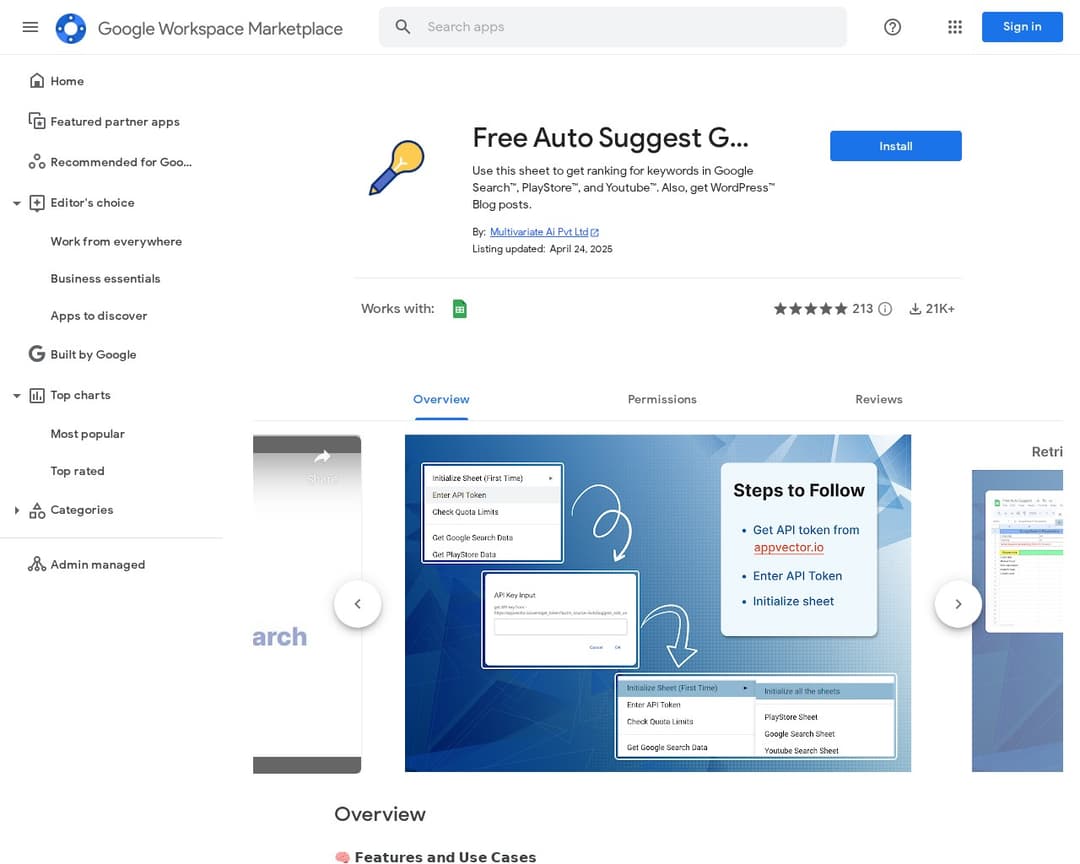Click inside the Search apps field
The height and width of the screenshot is (864, 1080).
610,27
